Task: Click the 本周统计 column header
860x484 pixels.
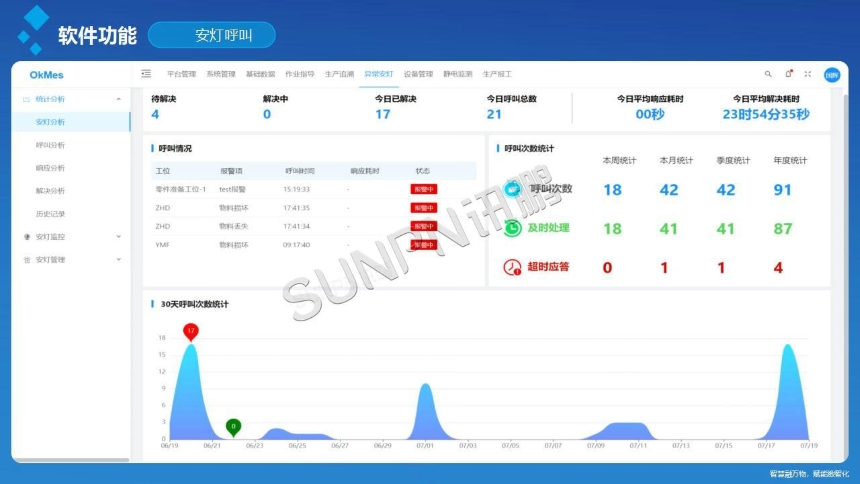Action: [x=619, y=160]
